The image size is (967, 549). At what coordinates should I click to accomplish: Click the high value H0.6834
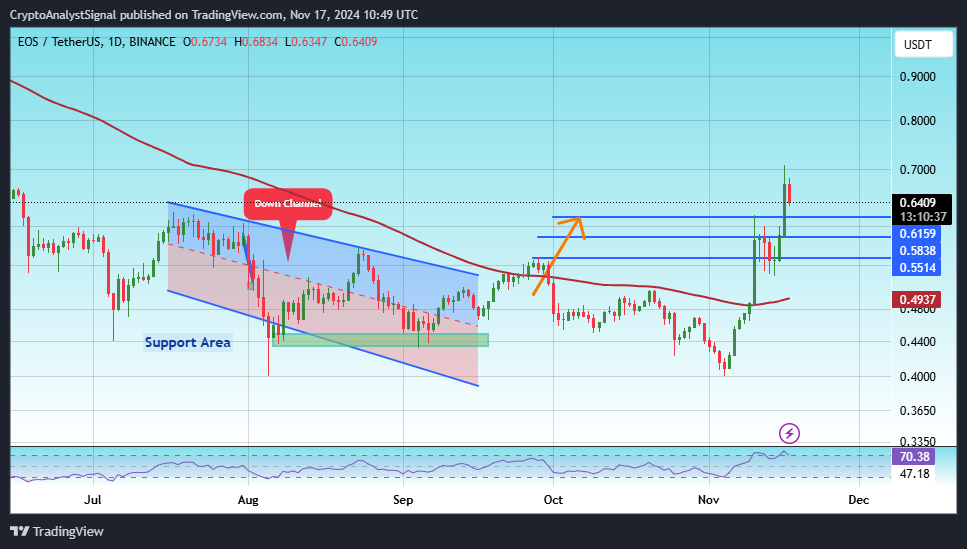point(256,42)
